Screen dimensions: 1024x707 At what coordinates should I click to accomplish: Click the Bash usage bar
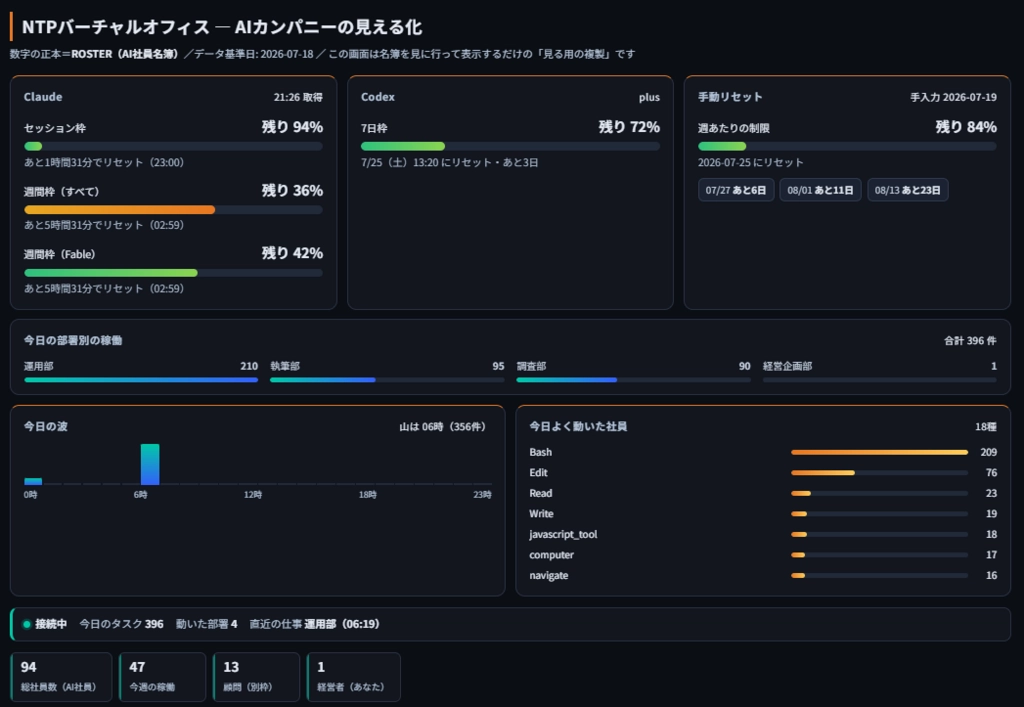879,452
